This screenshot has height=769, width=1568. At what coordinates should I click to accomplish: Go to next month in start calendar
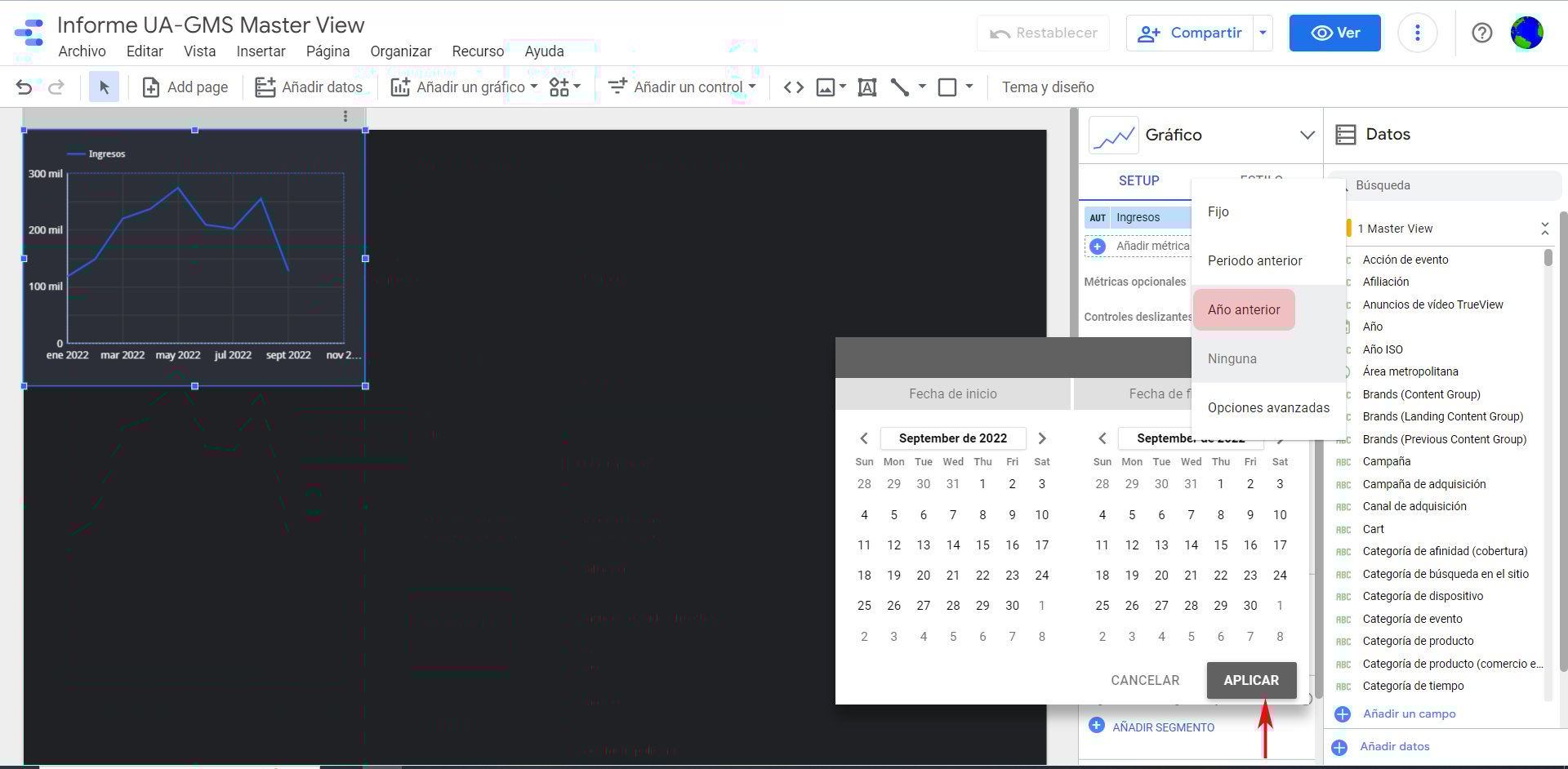click(x=1042, y=438)
